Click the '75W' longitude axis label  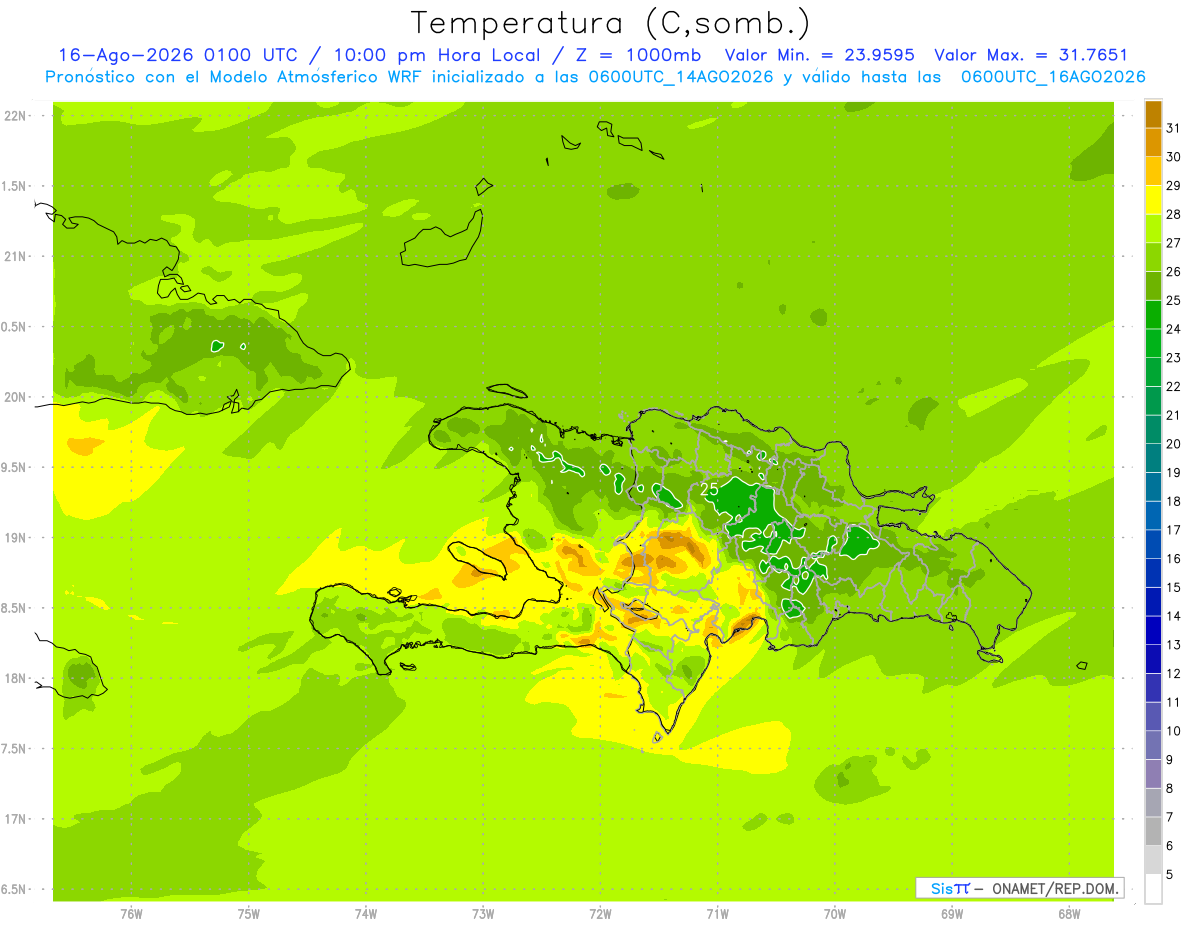248,914
